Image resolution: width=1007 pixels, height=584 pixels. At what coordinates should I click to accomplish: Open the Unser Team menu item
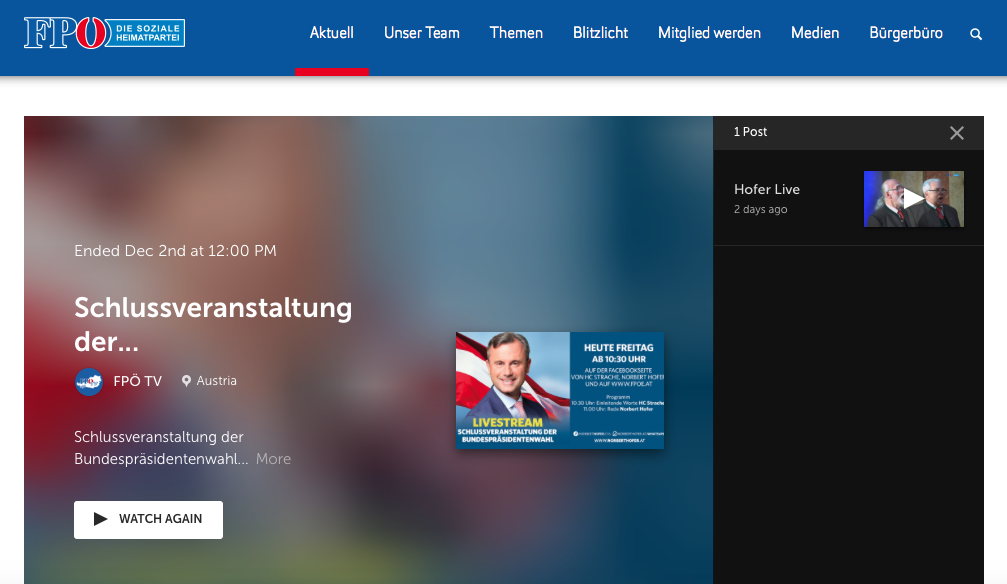click(421, 33)
